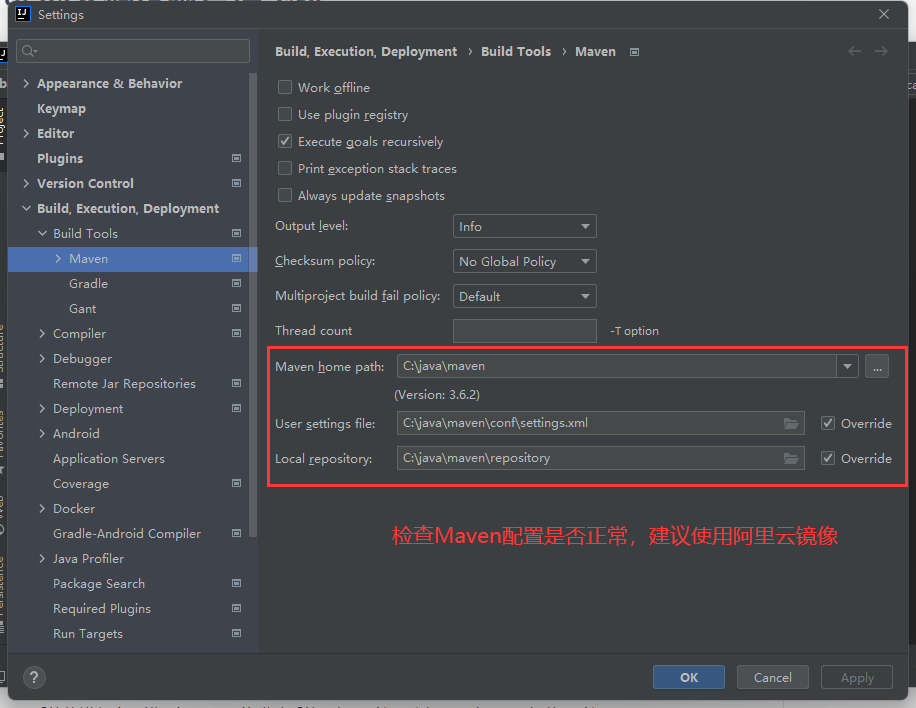Expand Appearance & Behavior section
The height and width of the screenshot is (708, 916).
pyautogui.click(x=26, y=84)
